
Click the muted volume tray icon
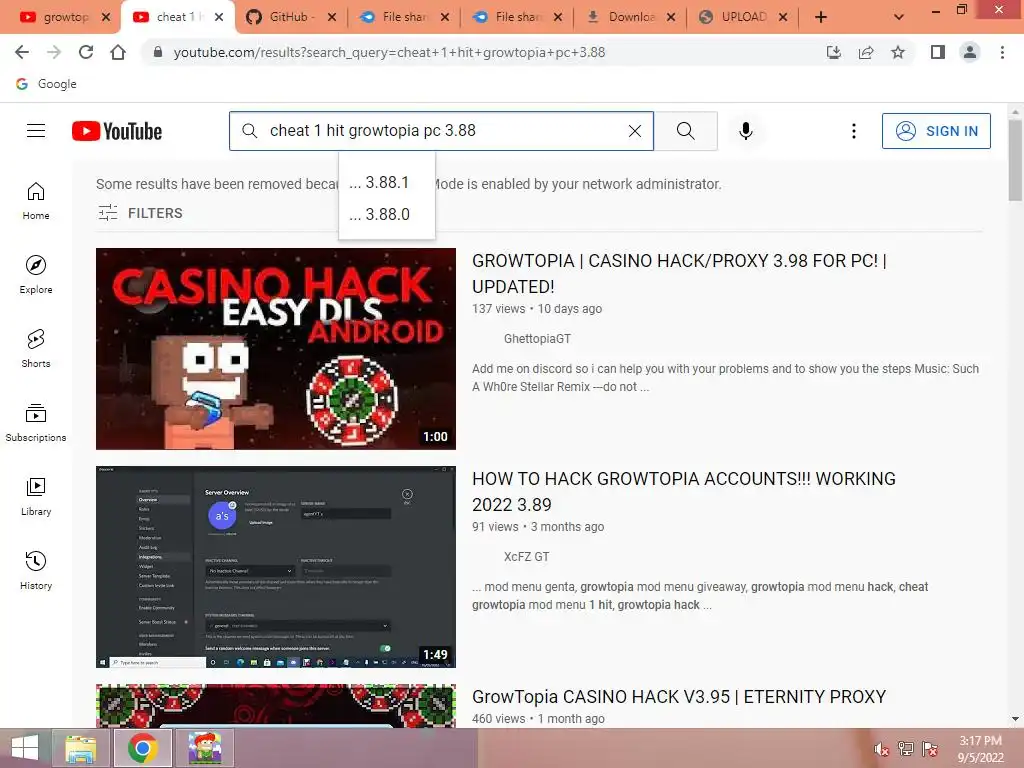pos(881,750)
